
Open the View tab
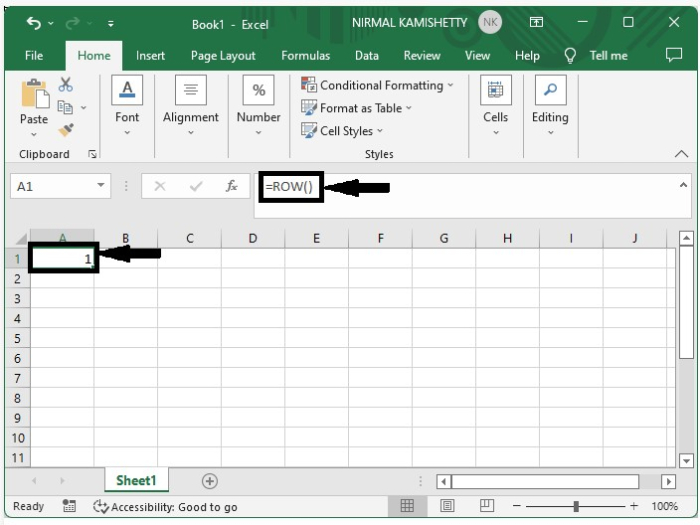pos(477,55)
